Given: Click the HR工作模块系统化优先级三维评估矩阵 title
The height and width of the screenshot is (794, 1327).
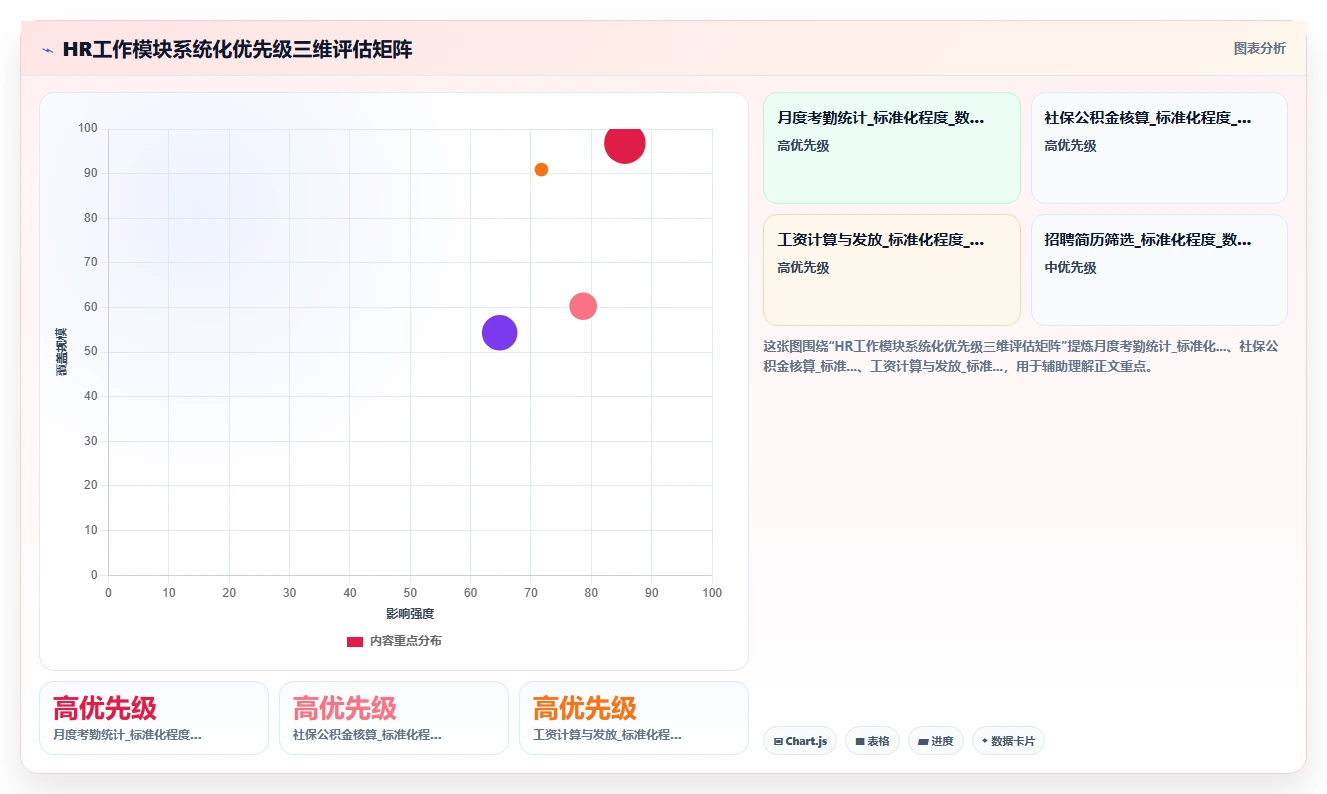Looking at the screenshot, I should tap(237, 50).
